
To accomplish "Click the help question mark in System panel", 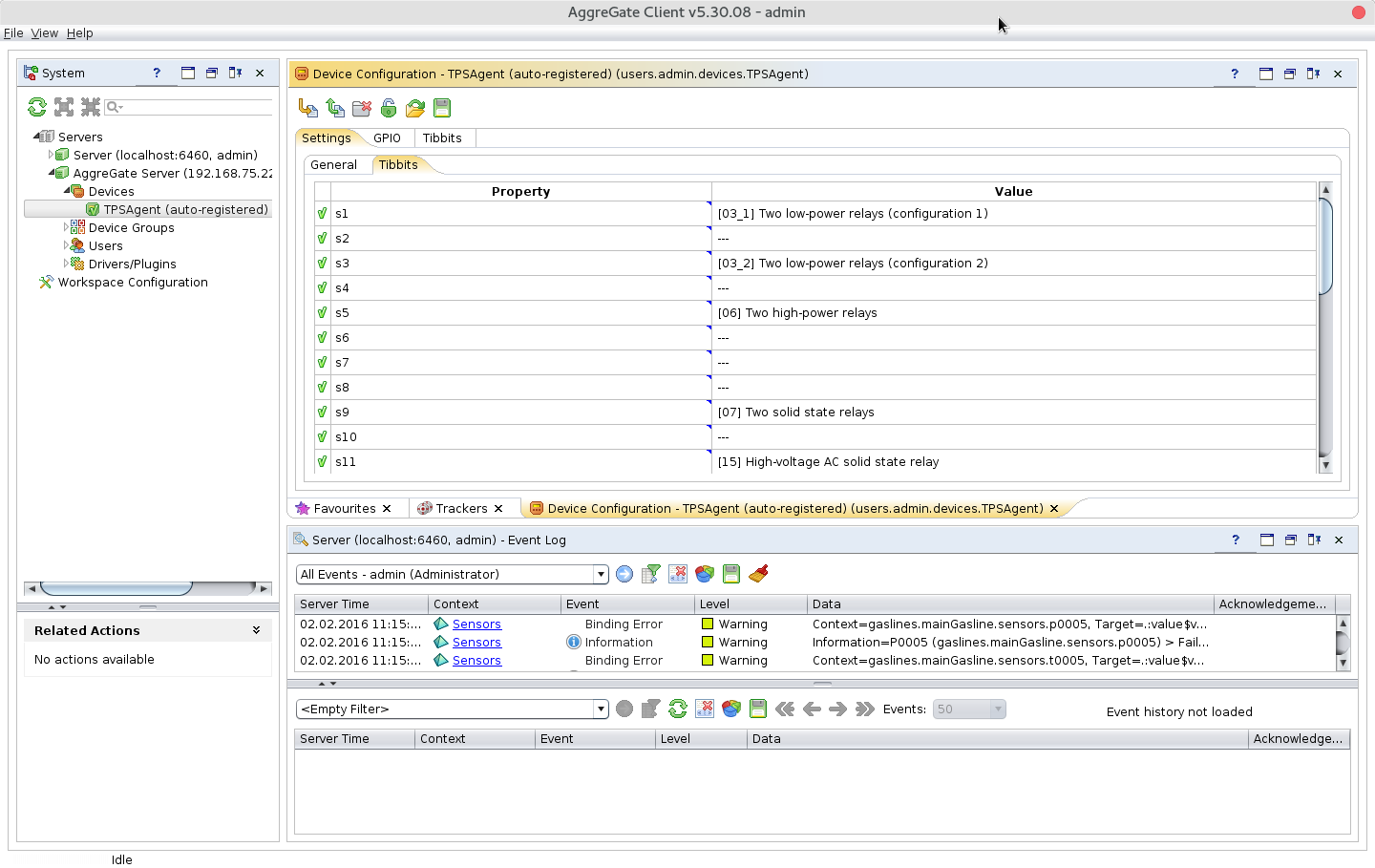I will pos(157,73).
